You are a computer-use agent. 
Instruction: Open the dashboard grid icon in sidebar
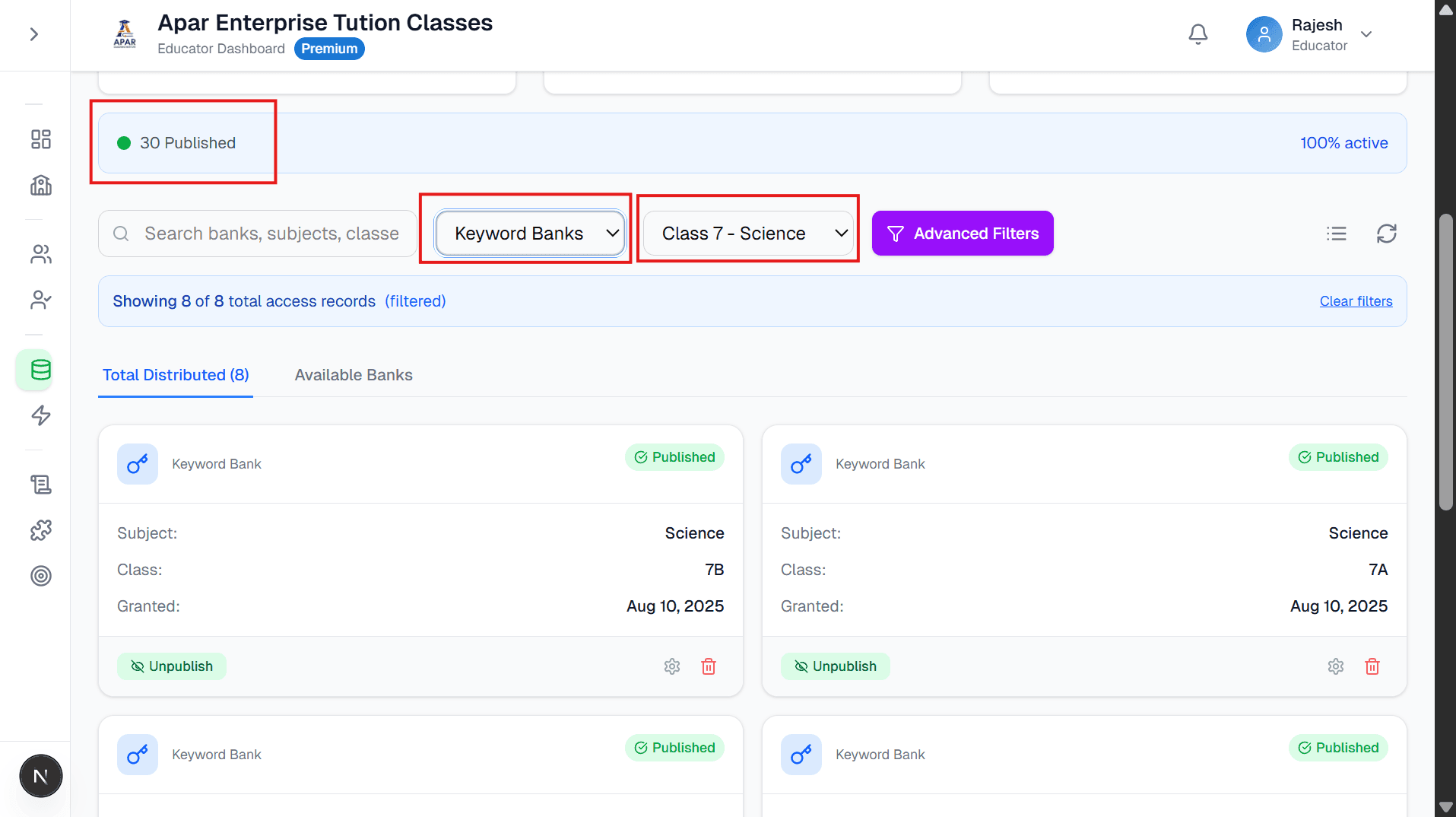[x=41, y=139]
